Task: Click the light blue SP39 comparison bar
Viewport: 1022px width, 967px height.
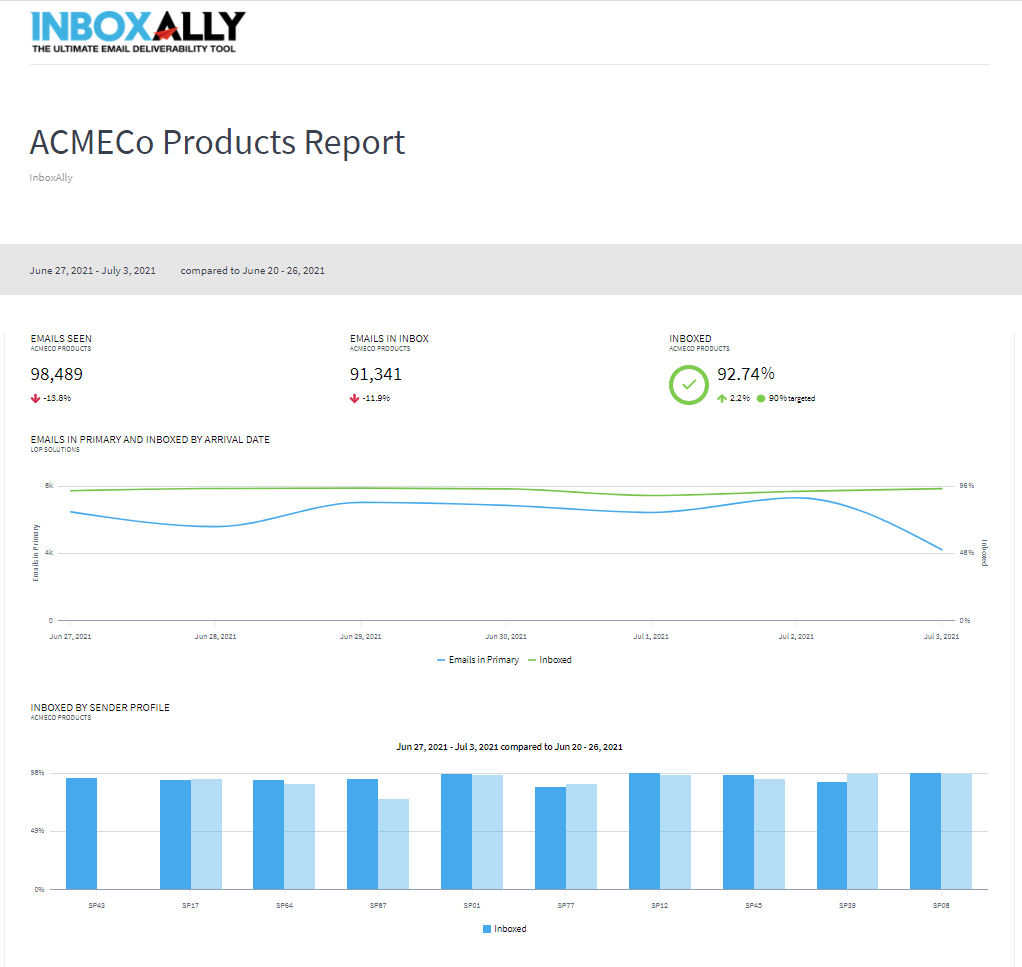Action: click(x=862, y=831)
